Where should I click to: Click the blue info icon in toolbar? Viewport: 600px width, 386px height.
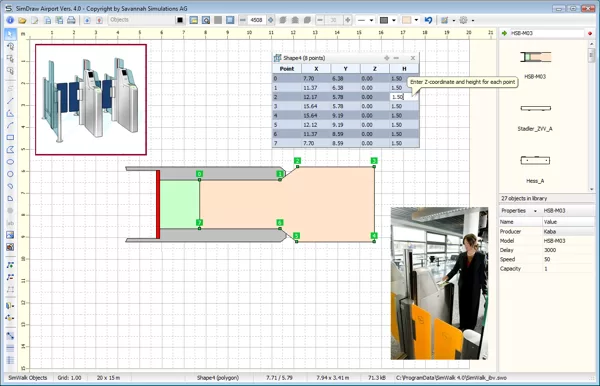pos(10,20)
